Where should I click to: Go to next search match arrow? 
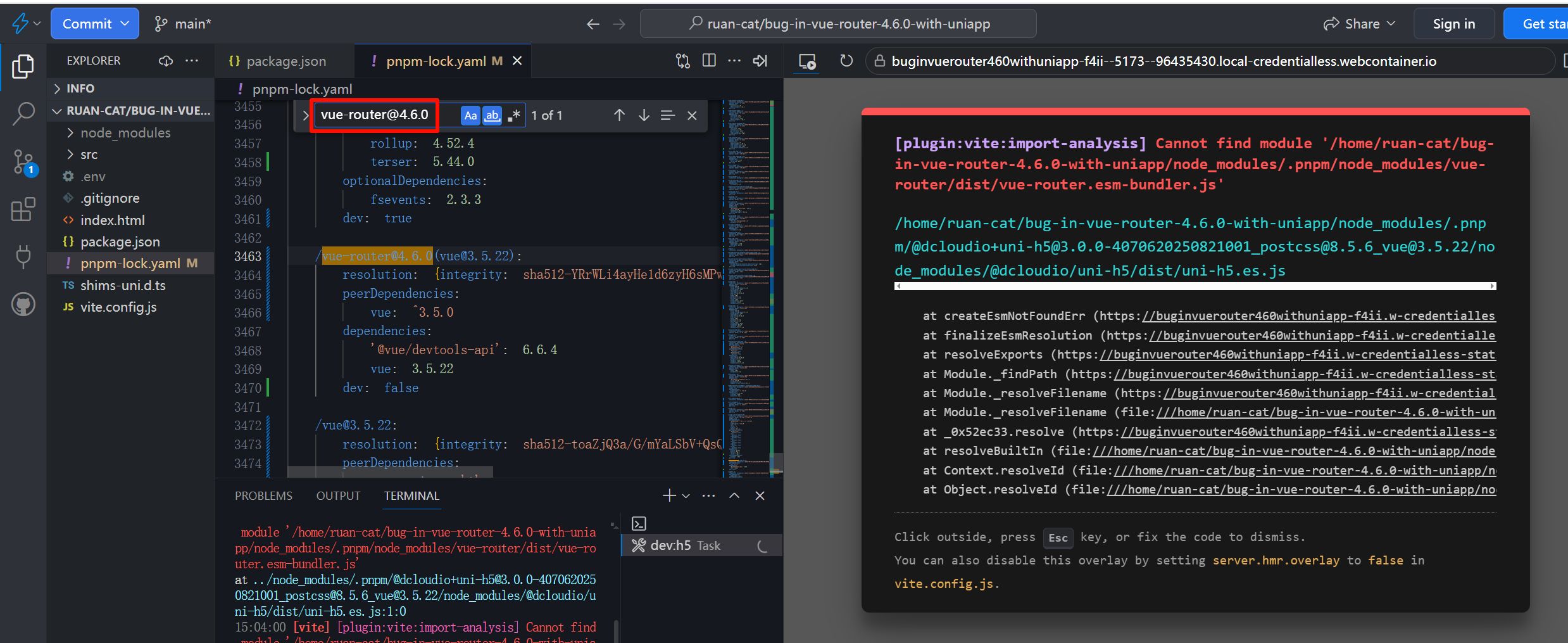[644, 115]
